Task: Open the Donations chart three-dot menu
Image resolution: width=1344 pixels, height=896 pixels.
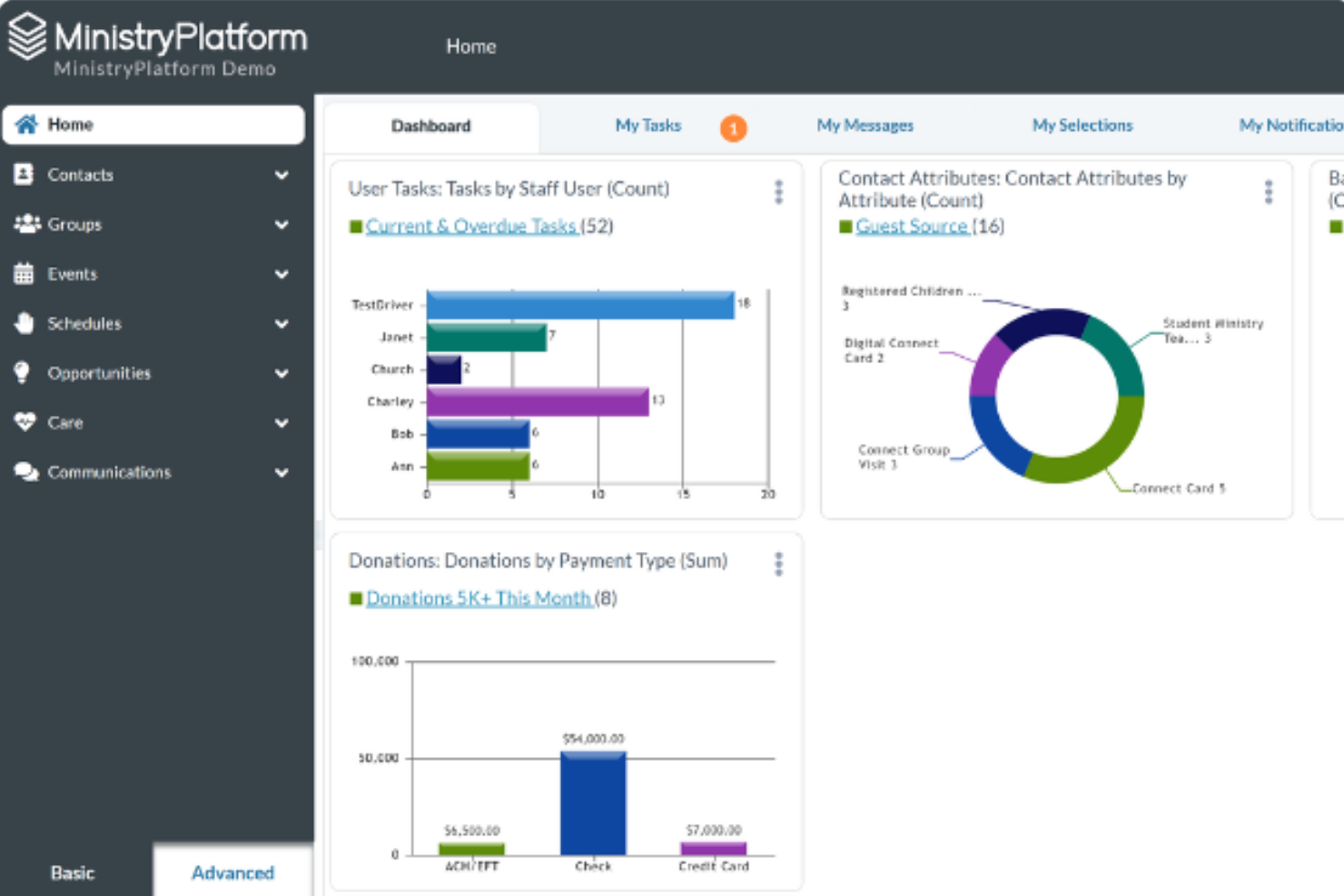Action: [x=778, y=564]
